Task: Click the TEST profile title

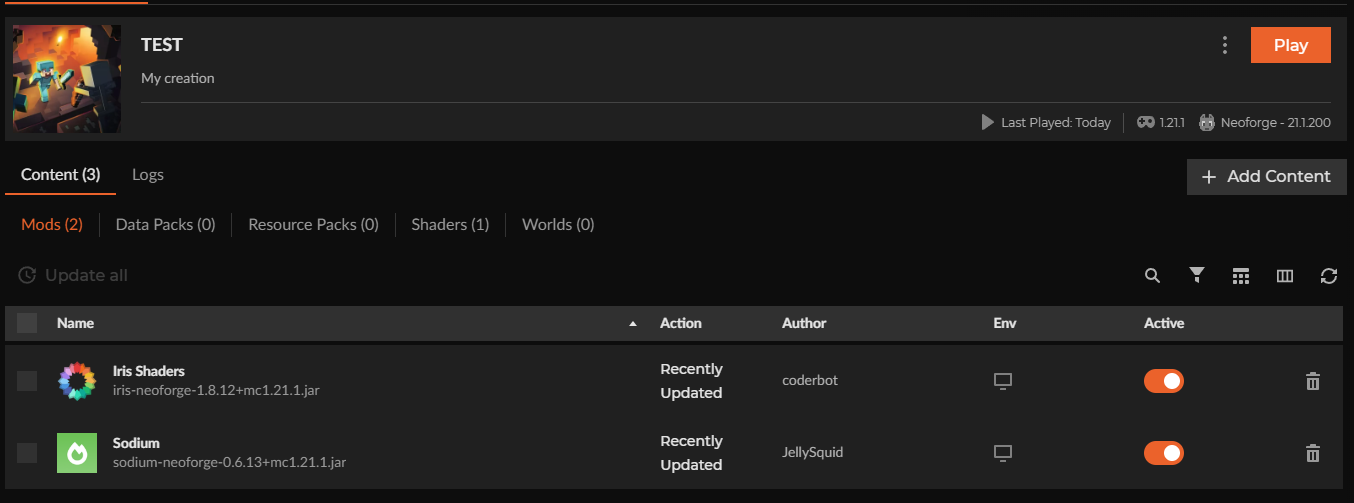Action: point(162,45)
